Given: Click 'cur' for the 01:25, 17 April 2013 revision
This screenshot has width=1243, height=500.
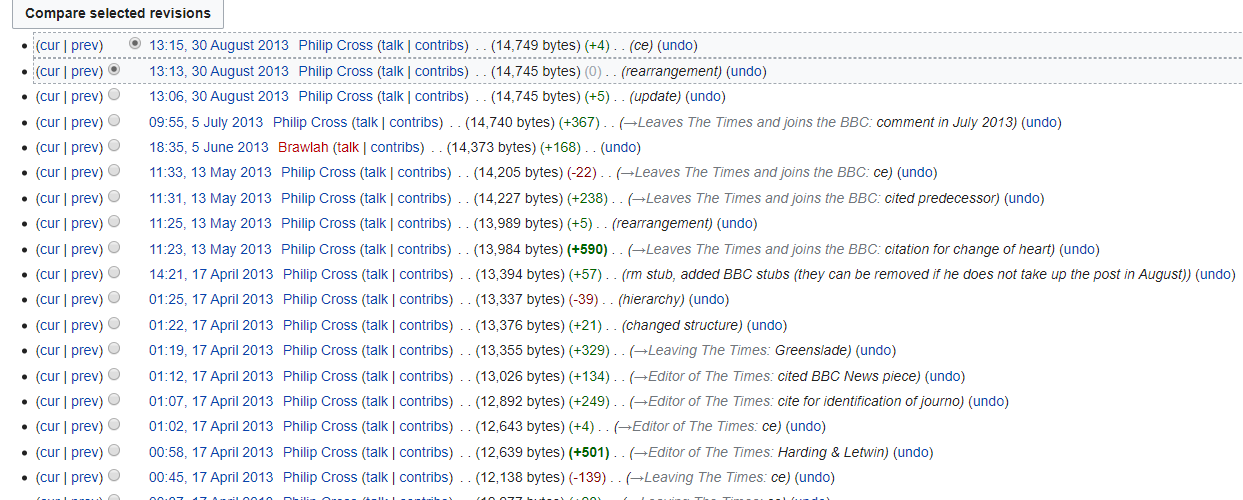Looking at the screenshot, I should click(x=49, y=299).
